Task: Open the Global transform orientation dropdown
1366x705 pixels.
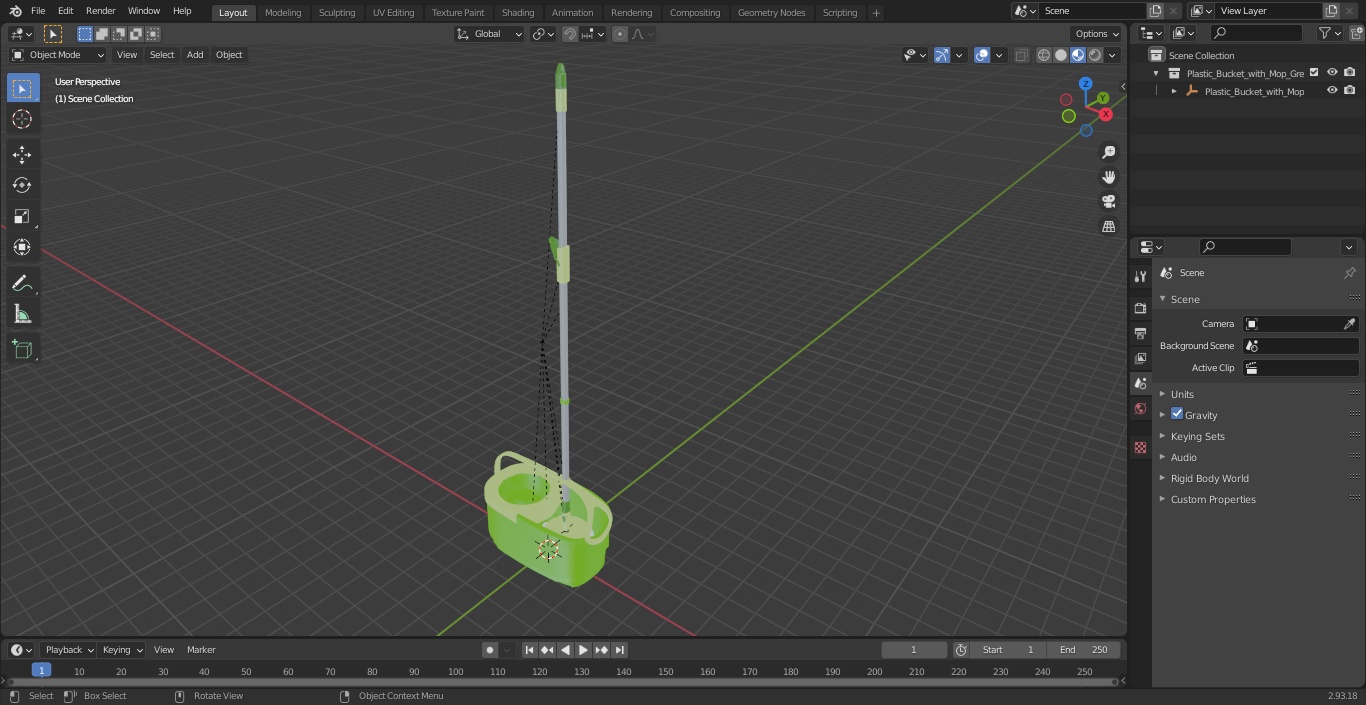Action: (x=489, y=34)
